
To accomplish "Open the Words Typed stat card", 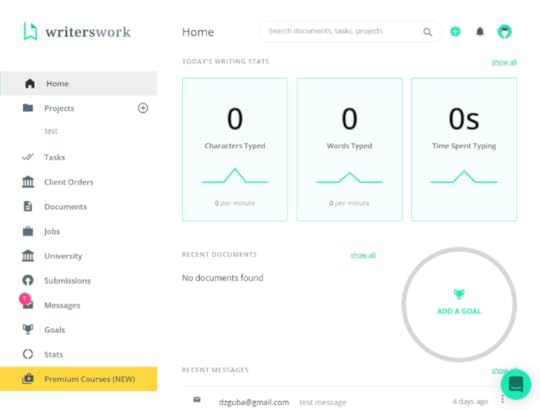I will 349,149.
